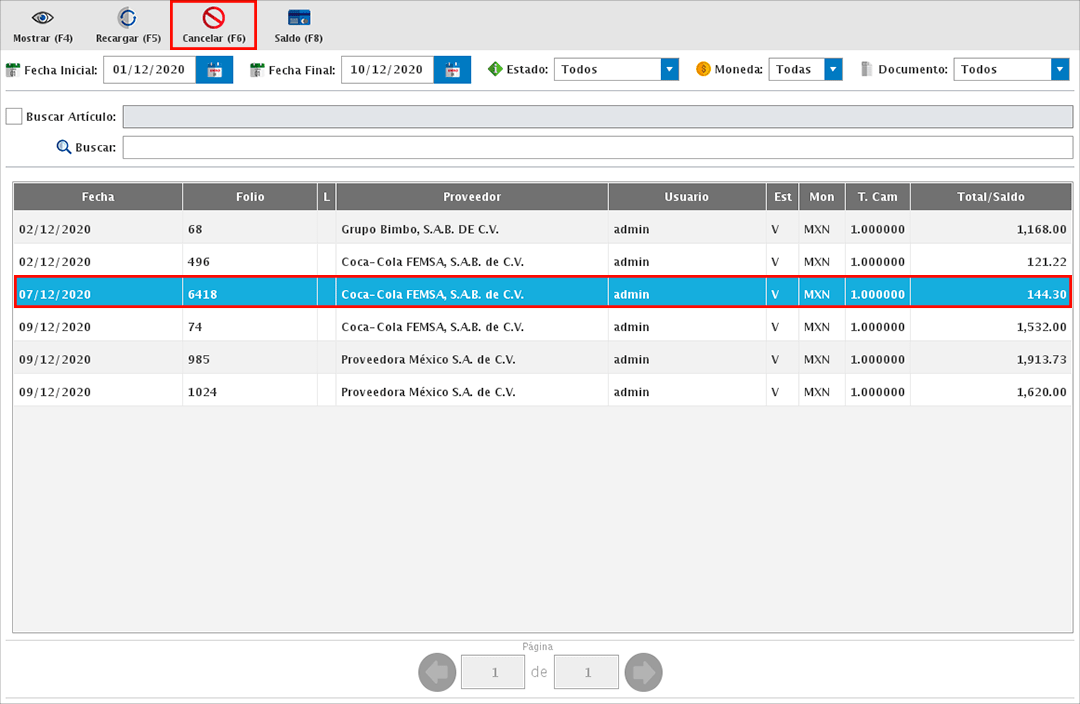Image resolution: width=1080 pixels, height=704 pixels.
Task: Expand the Documento dropdown
Action: click(1060, 70)
